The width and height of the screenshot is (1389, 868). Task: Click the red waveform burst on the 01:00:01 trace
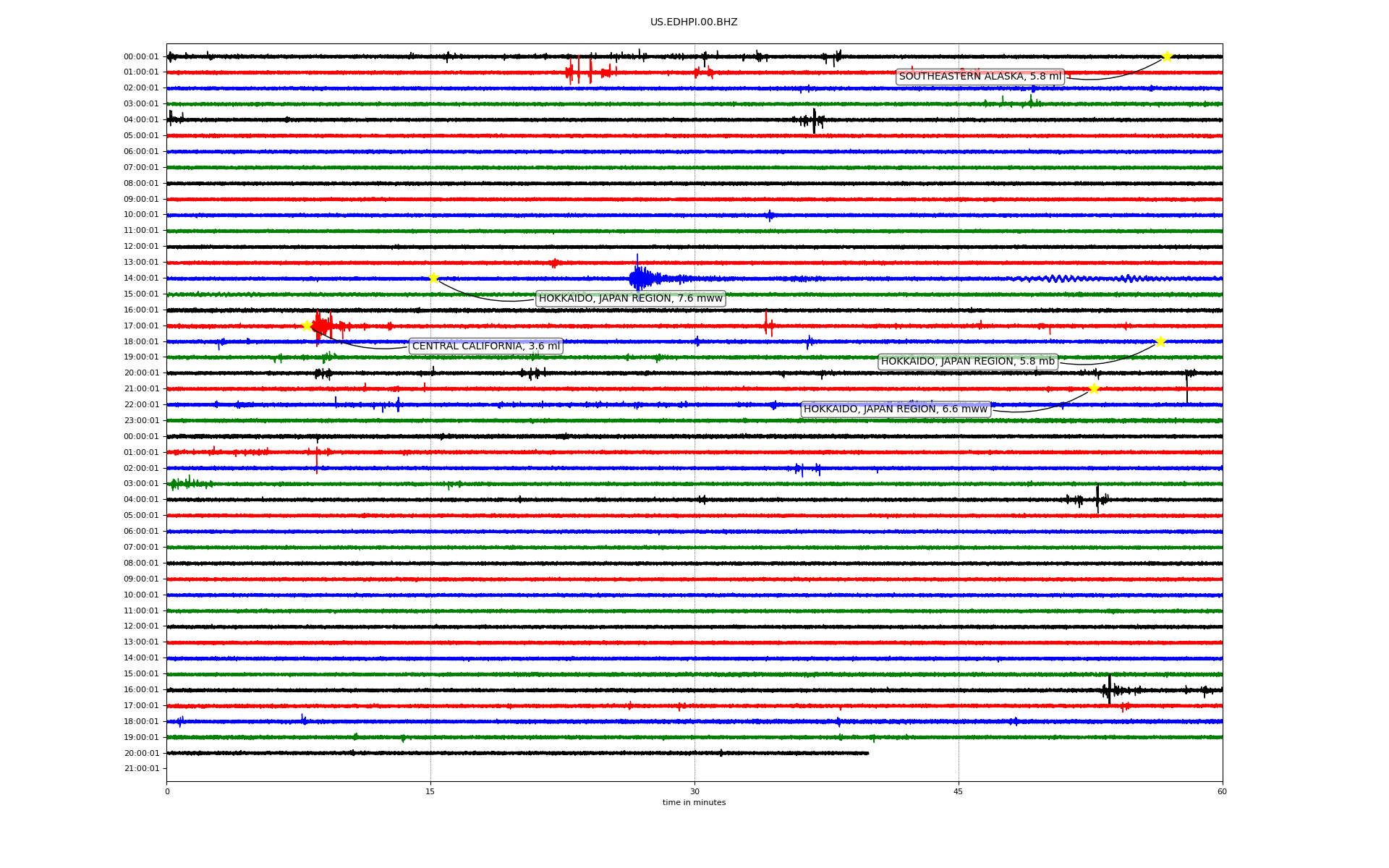point(579,72)
